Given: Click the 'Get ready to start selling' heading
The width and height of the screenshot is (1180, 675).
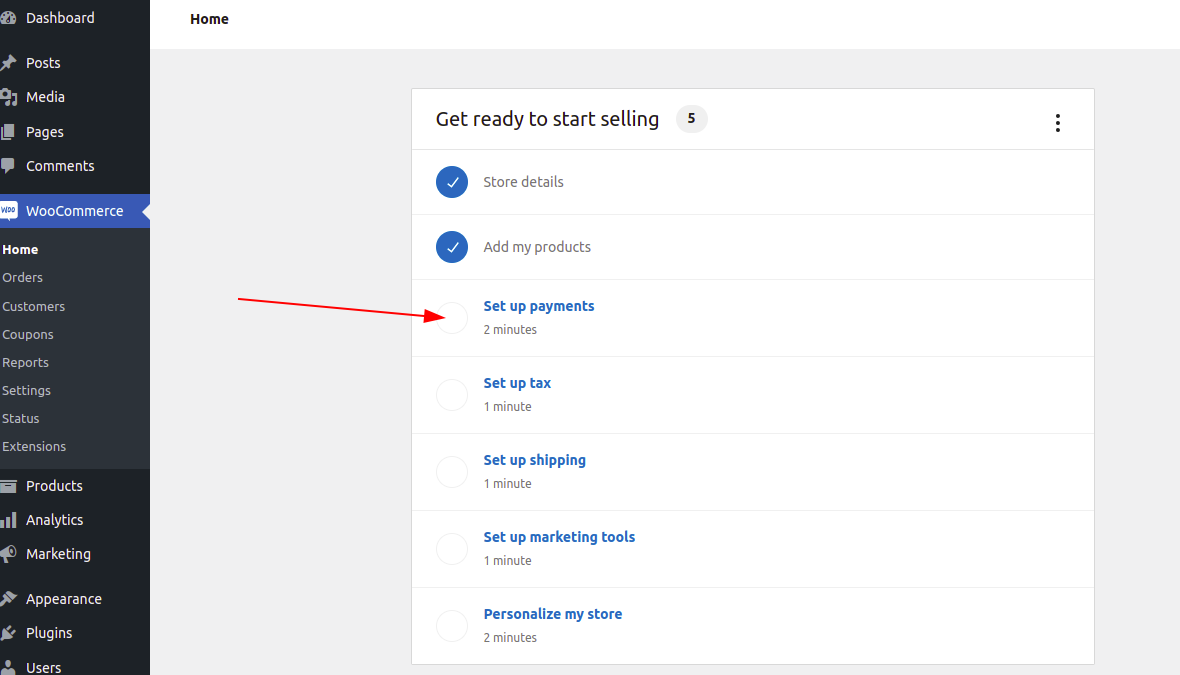Looking at the screenshot, I should pyautogui.click(x=547, y=120).
